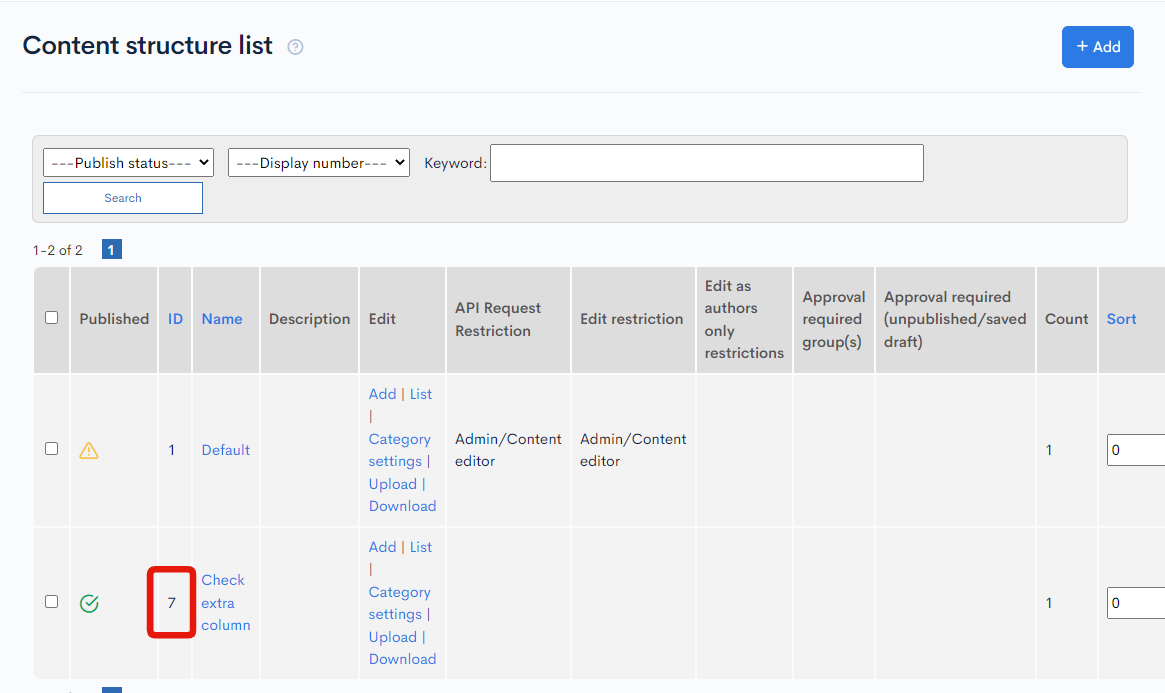
Task: Click Download link in Check extra column row
Action: [402, 659]
